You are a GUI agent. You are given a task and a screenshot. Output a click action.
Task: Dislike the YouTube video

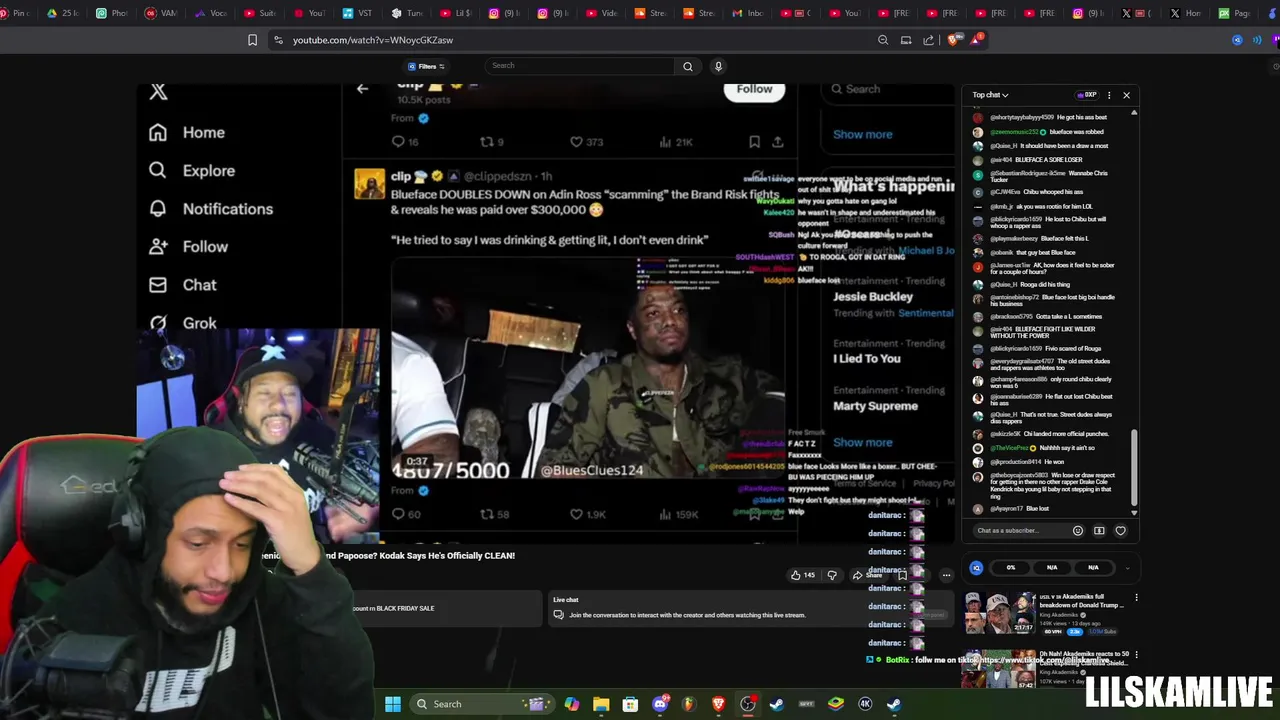pos(832,575)
